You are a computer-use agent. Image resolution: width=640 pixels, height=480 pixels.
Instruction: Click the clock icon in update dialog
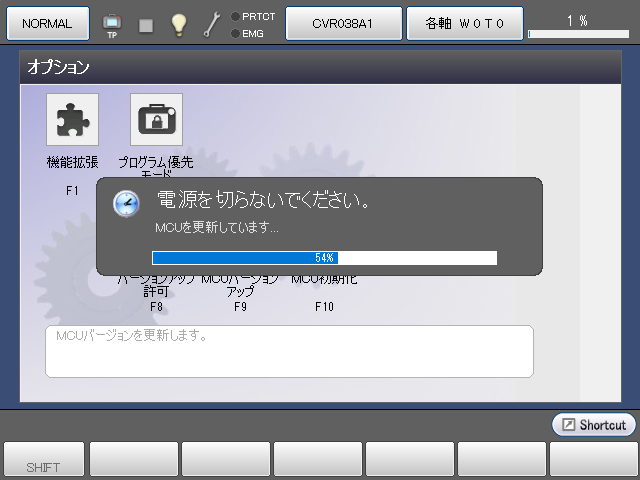(x=126, y=203)
